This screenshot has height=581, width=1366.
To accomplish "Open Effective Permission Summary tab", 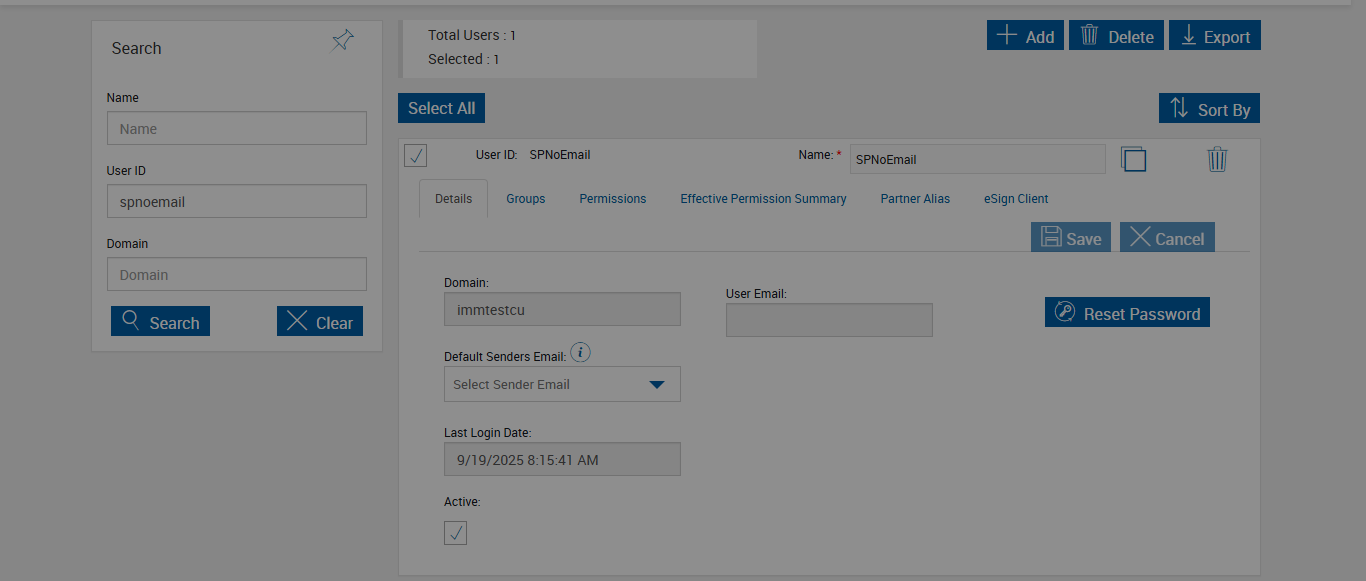I will [x=763, y=199].
